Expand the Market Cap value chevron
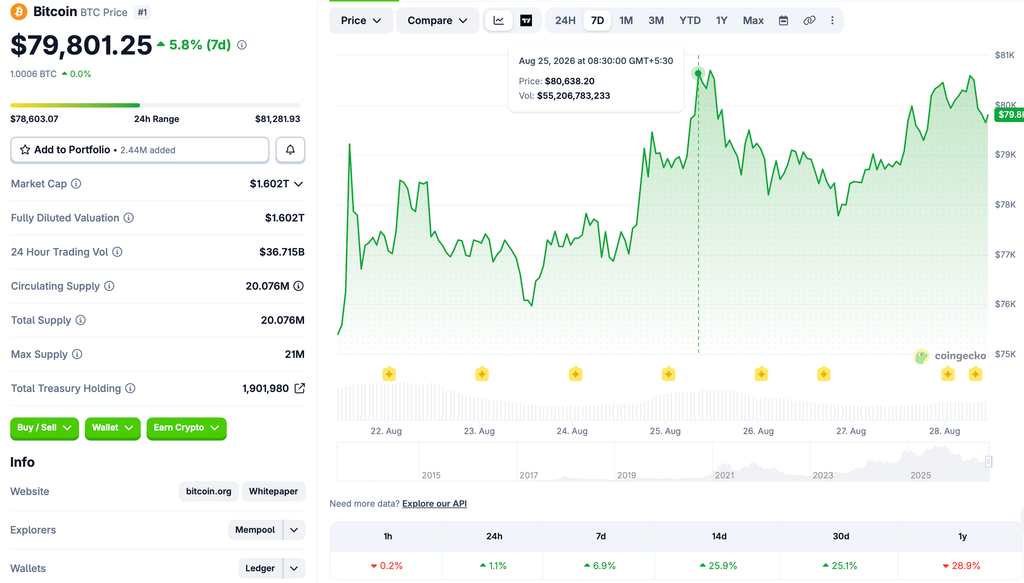1024x583 pixels. tap(298, 184)
